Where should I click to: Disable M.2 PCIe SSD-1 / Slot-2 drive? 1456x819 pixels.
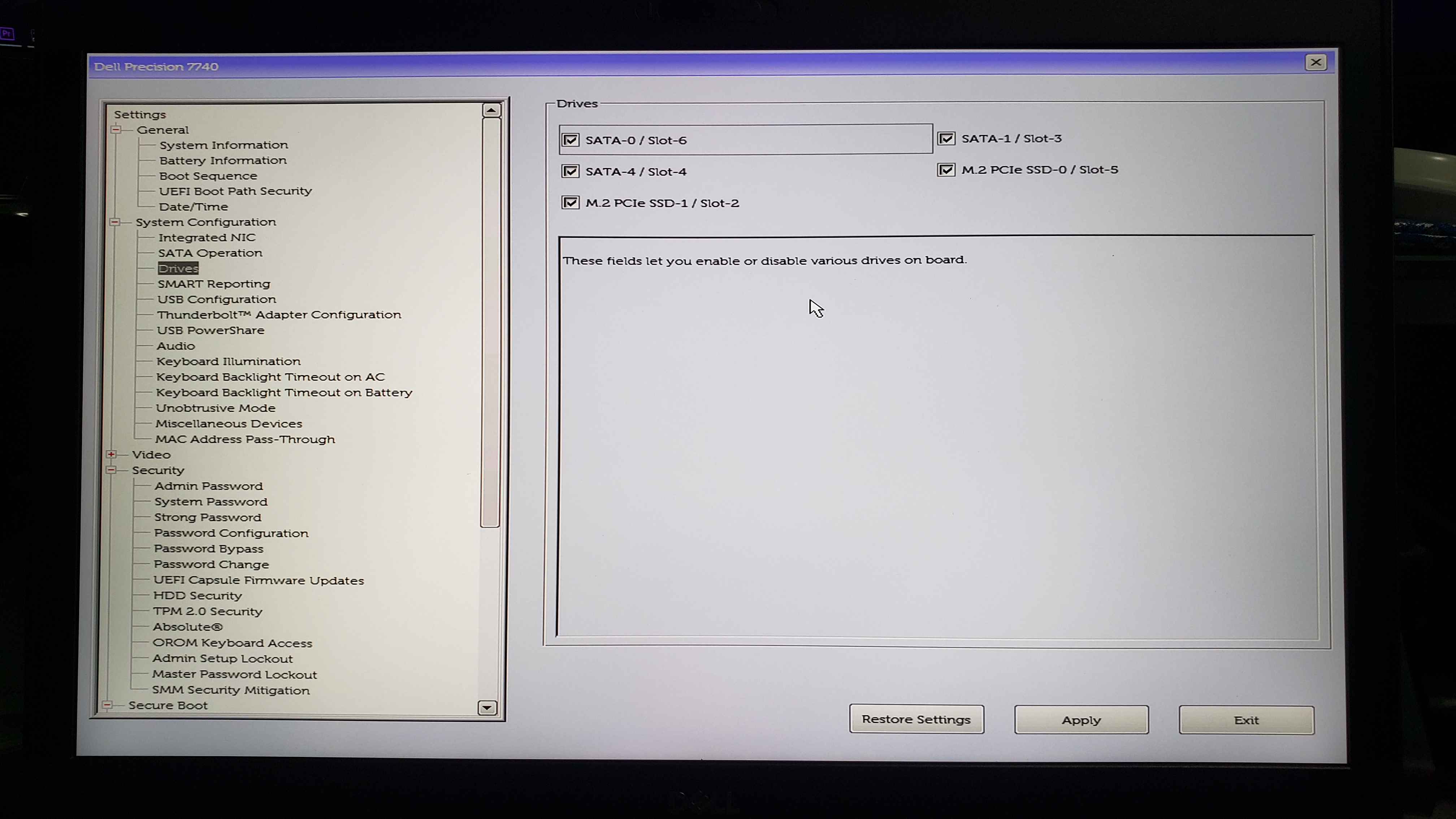coord(570,202)
